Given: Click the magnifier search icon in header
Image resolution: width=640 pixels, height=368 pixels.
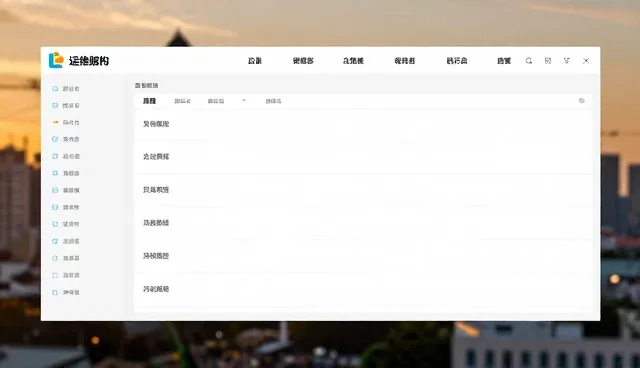Looking at the screenshot, I should coord(529,61).
